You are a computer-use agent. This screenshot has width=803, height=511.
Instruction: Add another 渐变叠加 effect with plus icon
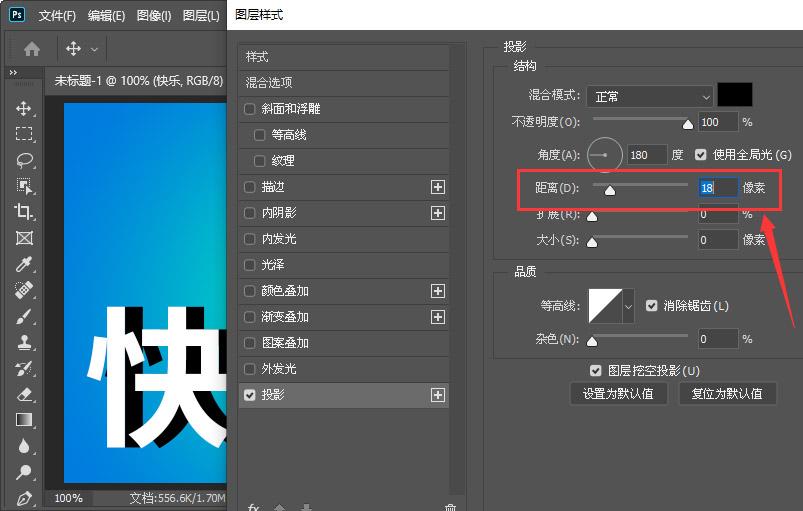437,317
